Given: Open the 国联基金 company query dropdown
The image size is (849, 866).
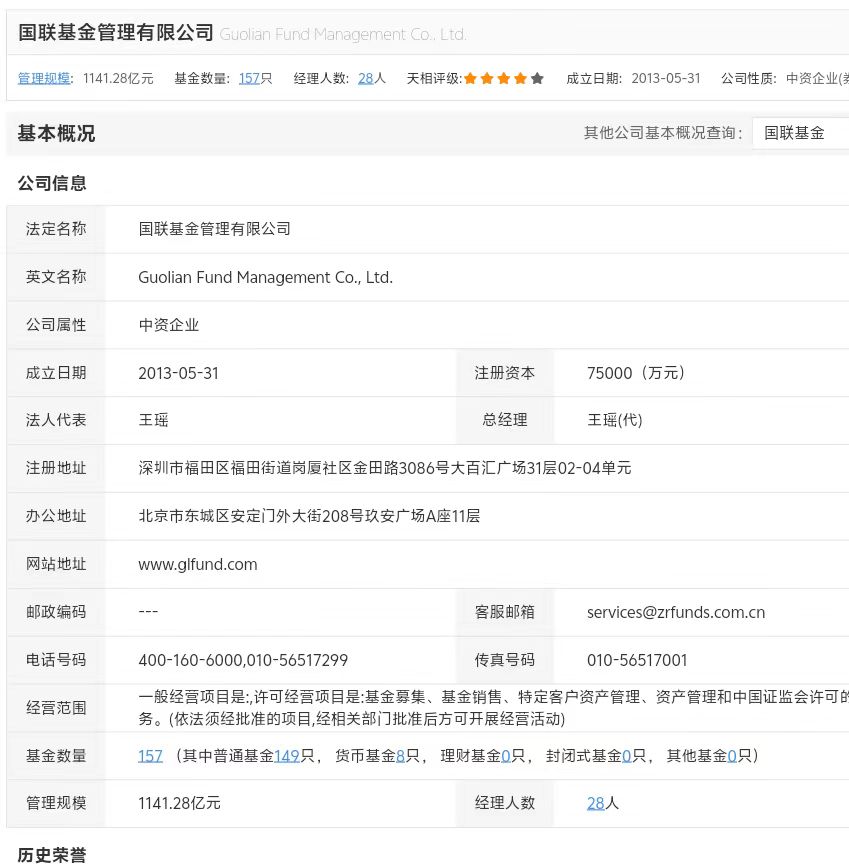Looking at the screenshot, I should (x=802, y=133).
